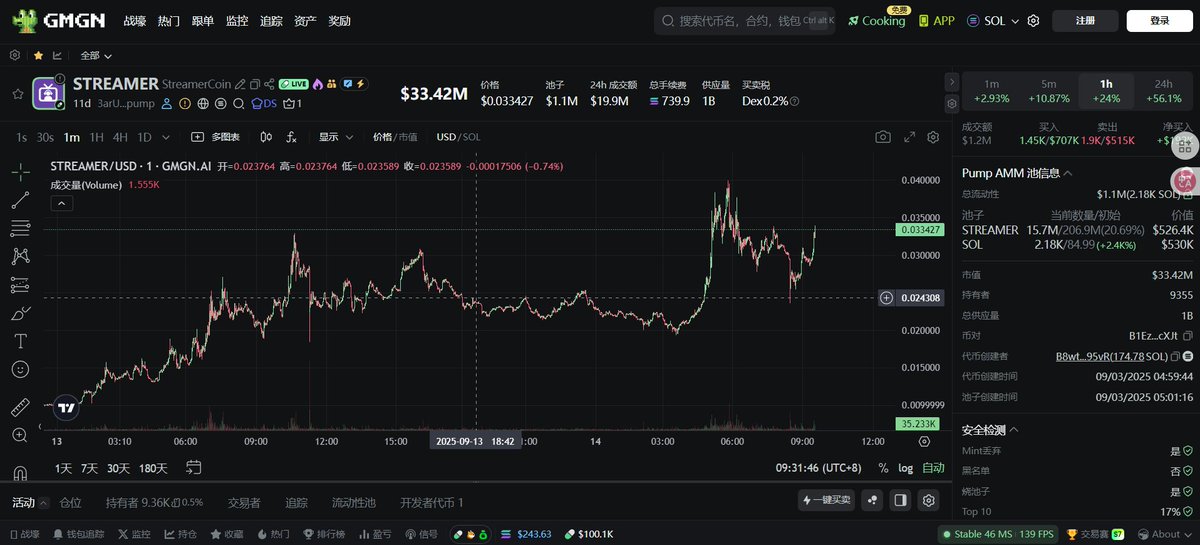Open the settings gear in the activity tab bar

point(929,500)
